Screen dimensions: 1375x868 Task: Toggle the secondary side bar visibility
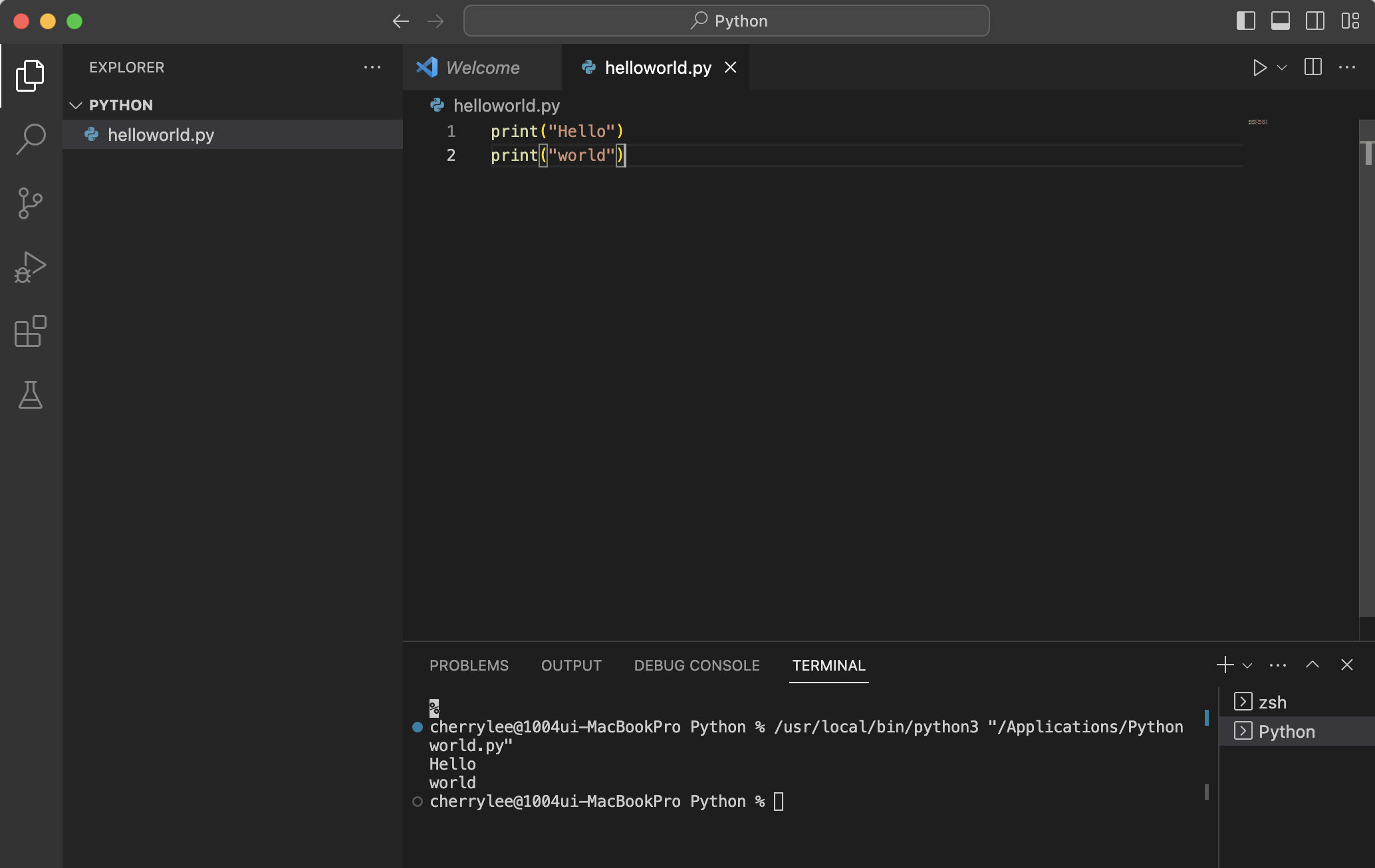click(1314, 21)
